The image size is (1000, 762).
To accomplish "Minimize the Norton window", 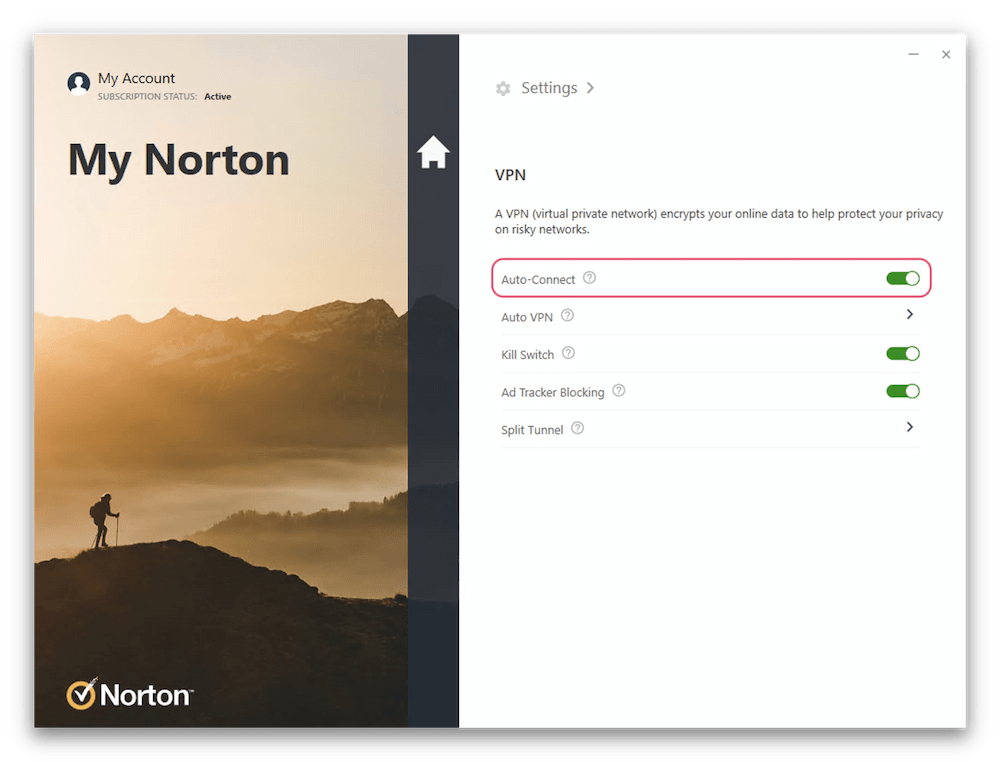I will 913,55.
